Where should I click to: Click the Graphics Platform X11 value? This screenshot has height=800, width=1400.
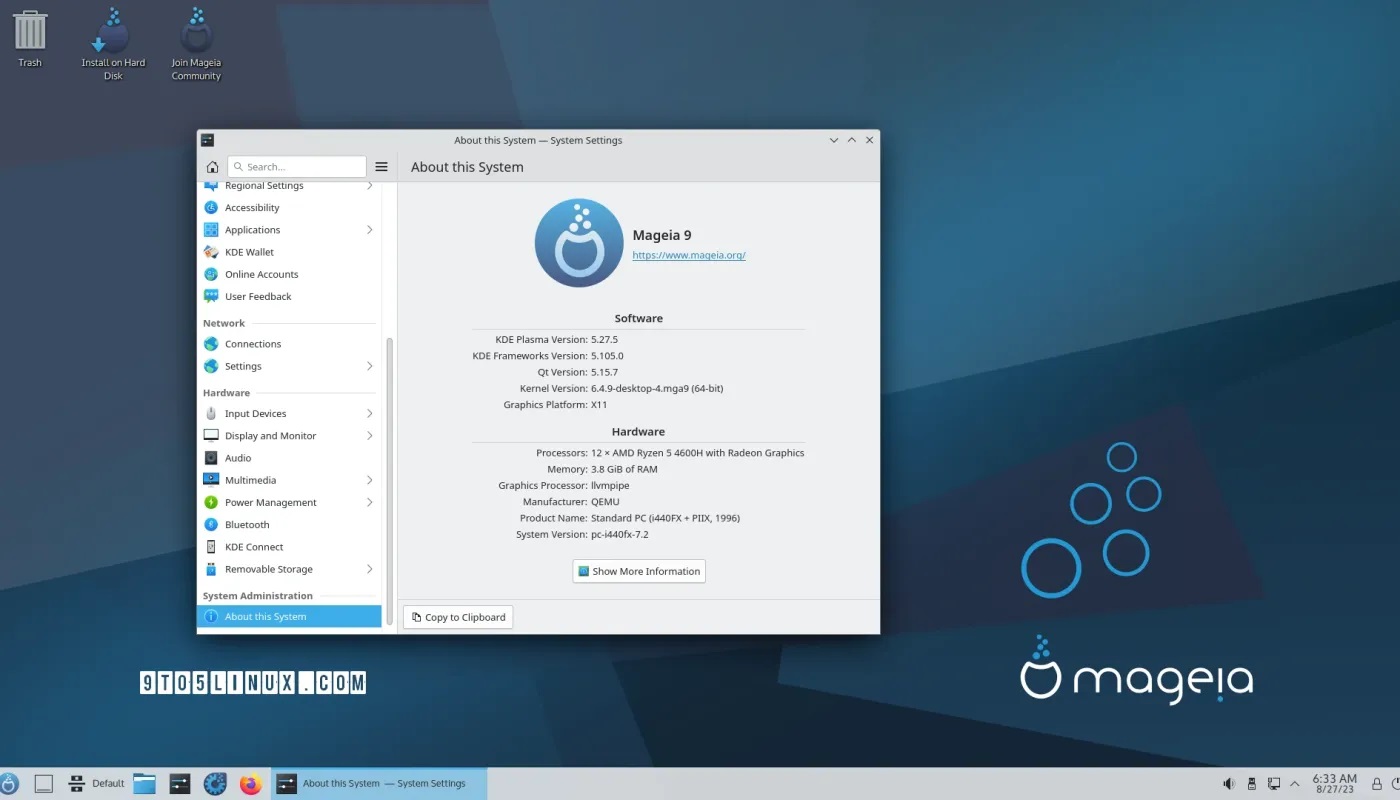tap(599, 405)
